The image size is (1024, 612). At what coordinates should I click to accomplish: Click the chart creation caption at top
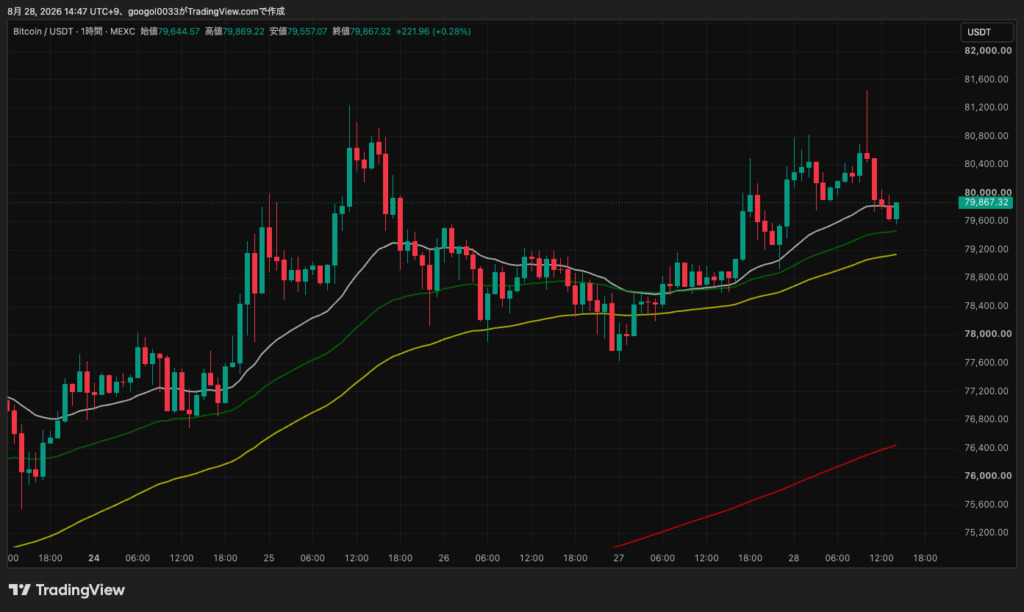click(x=146, y=11)
